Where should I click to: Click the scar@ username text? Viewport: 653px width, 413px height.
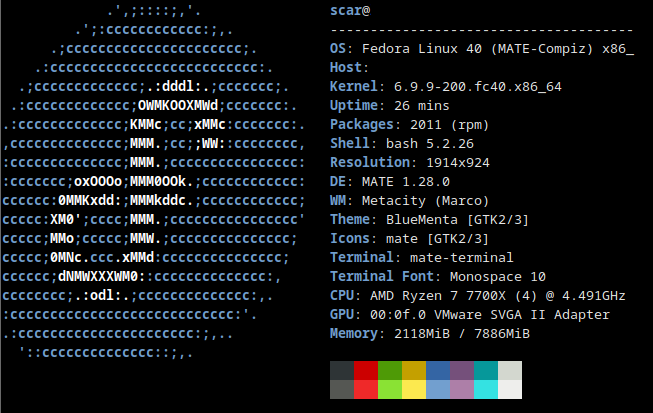click(349, 10)
